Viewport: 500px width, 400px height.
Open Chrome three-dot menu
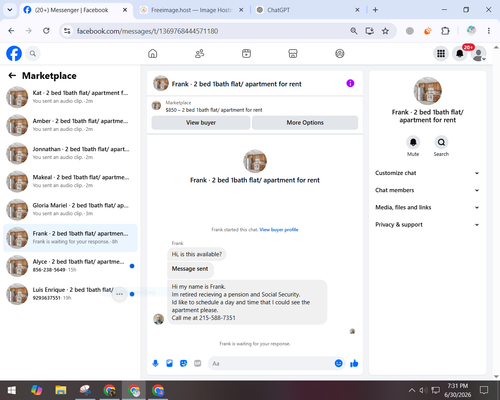(489, 31)
